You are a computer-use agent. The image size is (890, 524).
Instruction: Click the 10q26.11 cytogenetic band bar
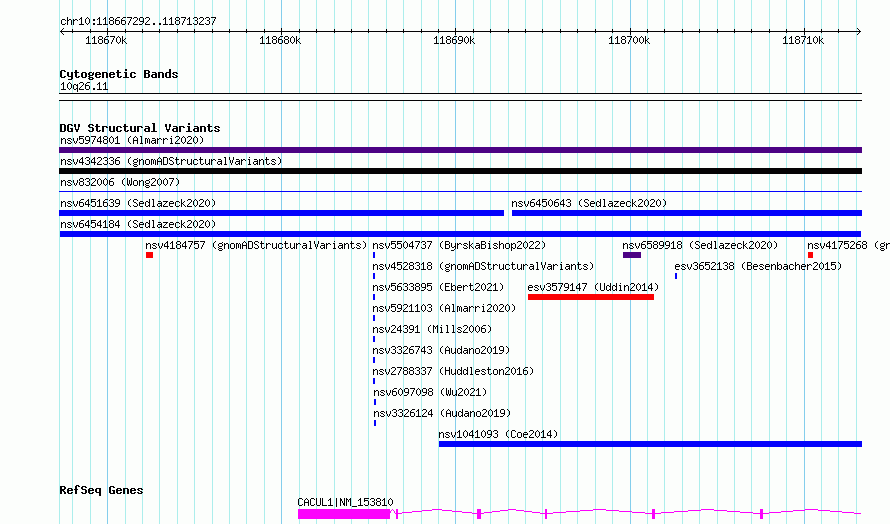coord(460,97)
